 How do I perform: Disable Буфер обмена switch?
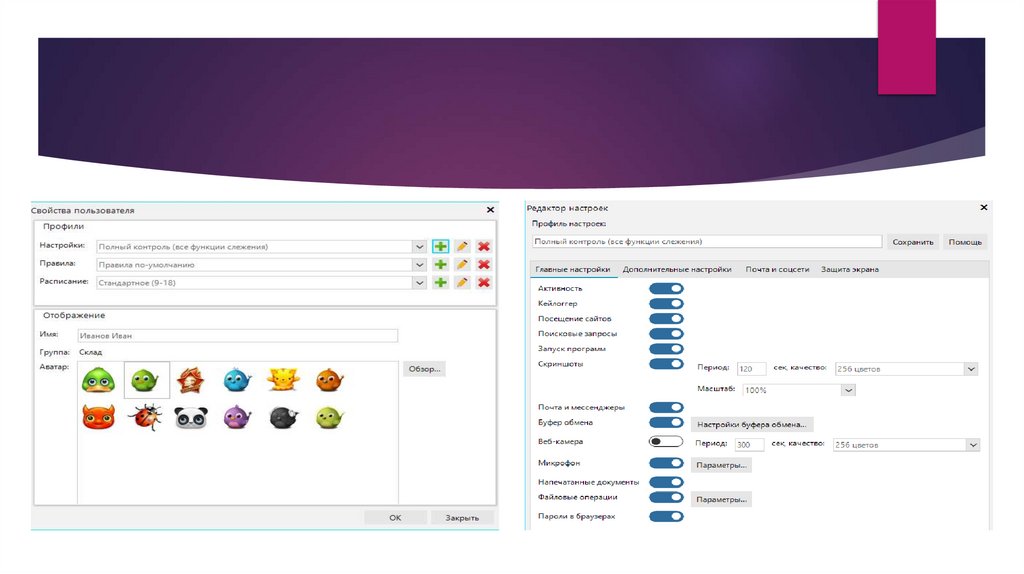tap(666, 423)
